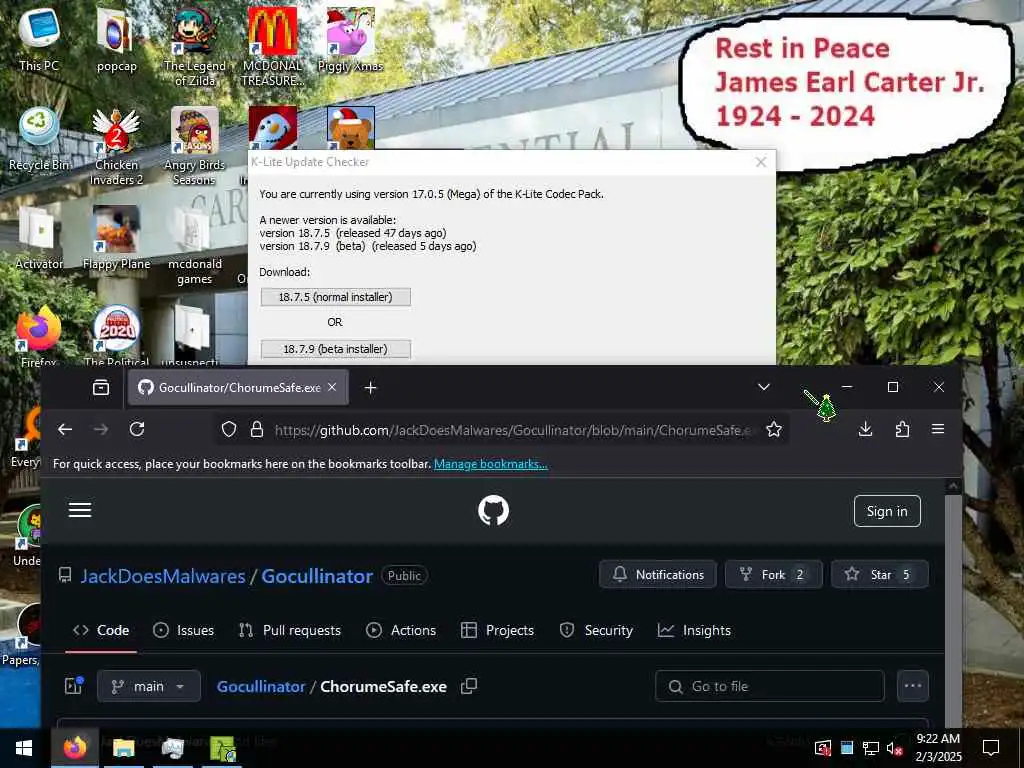Switch to the Code tab

click(x=101, y=630)
